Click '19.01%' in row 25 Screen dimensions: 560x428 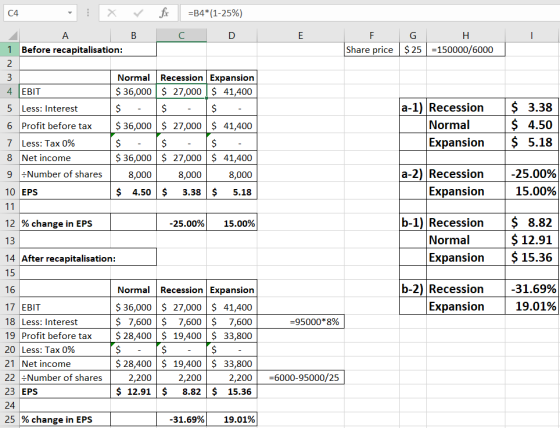tap(232, 419)
